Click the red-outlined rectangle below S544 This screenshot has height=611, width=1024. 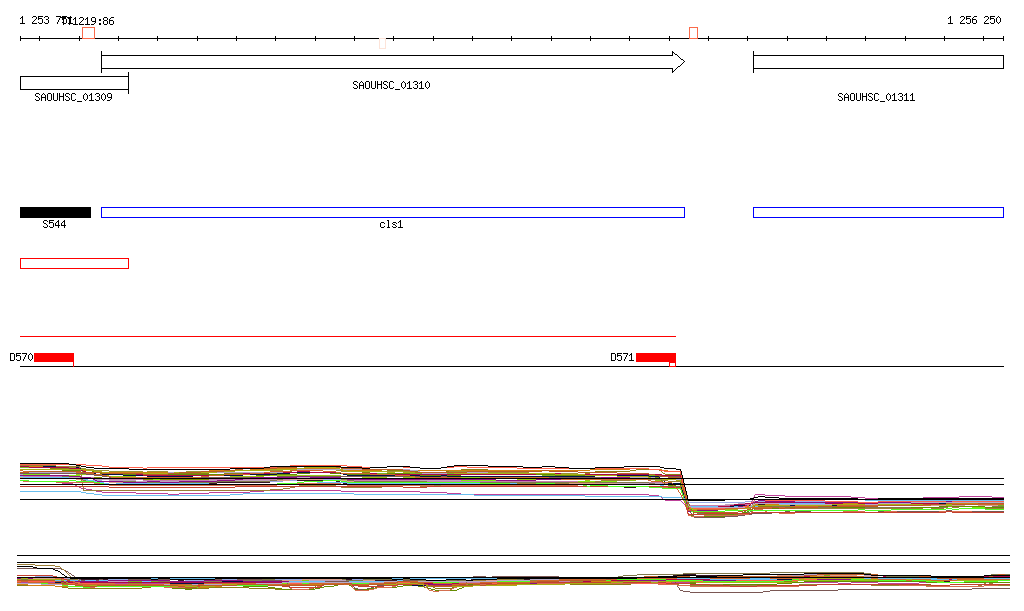(x=74, y=264)
